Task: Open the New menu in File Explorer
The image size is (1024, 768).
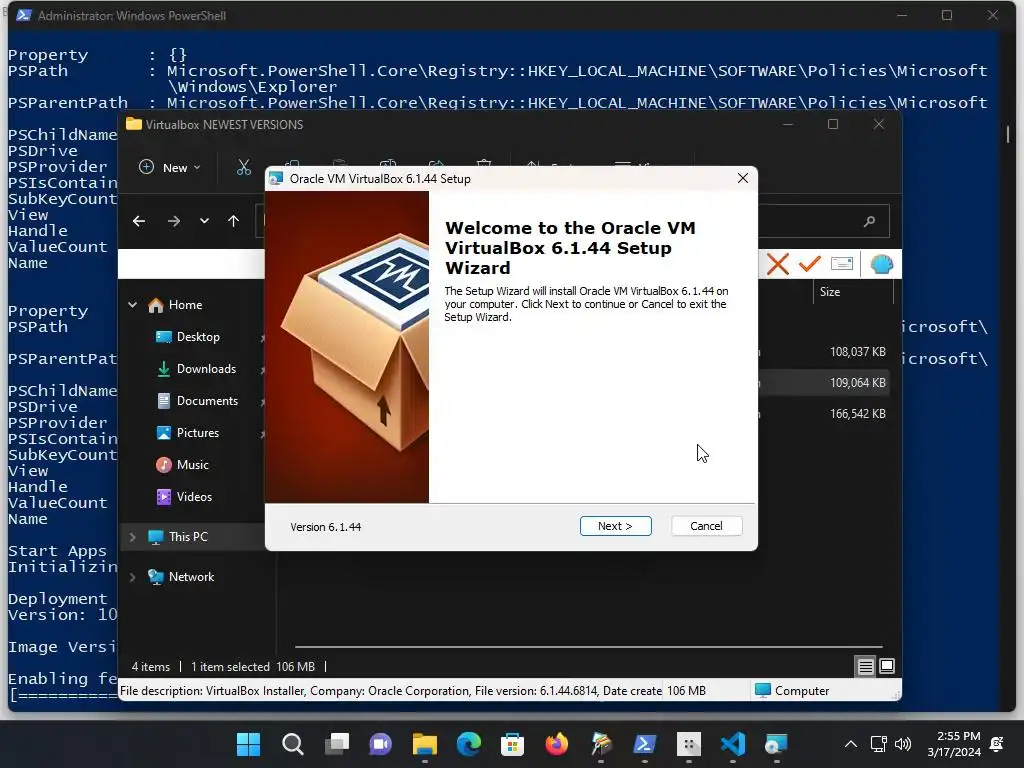Action: [170, 168]
